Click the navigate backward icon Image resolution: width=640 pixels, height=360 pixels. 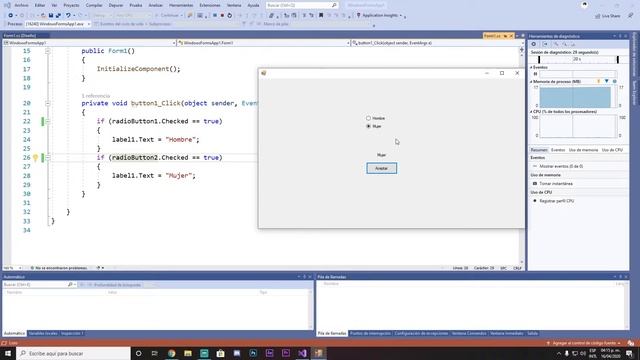pos(11,16)
